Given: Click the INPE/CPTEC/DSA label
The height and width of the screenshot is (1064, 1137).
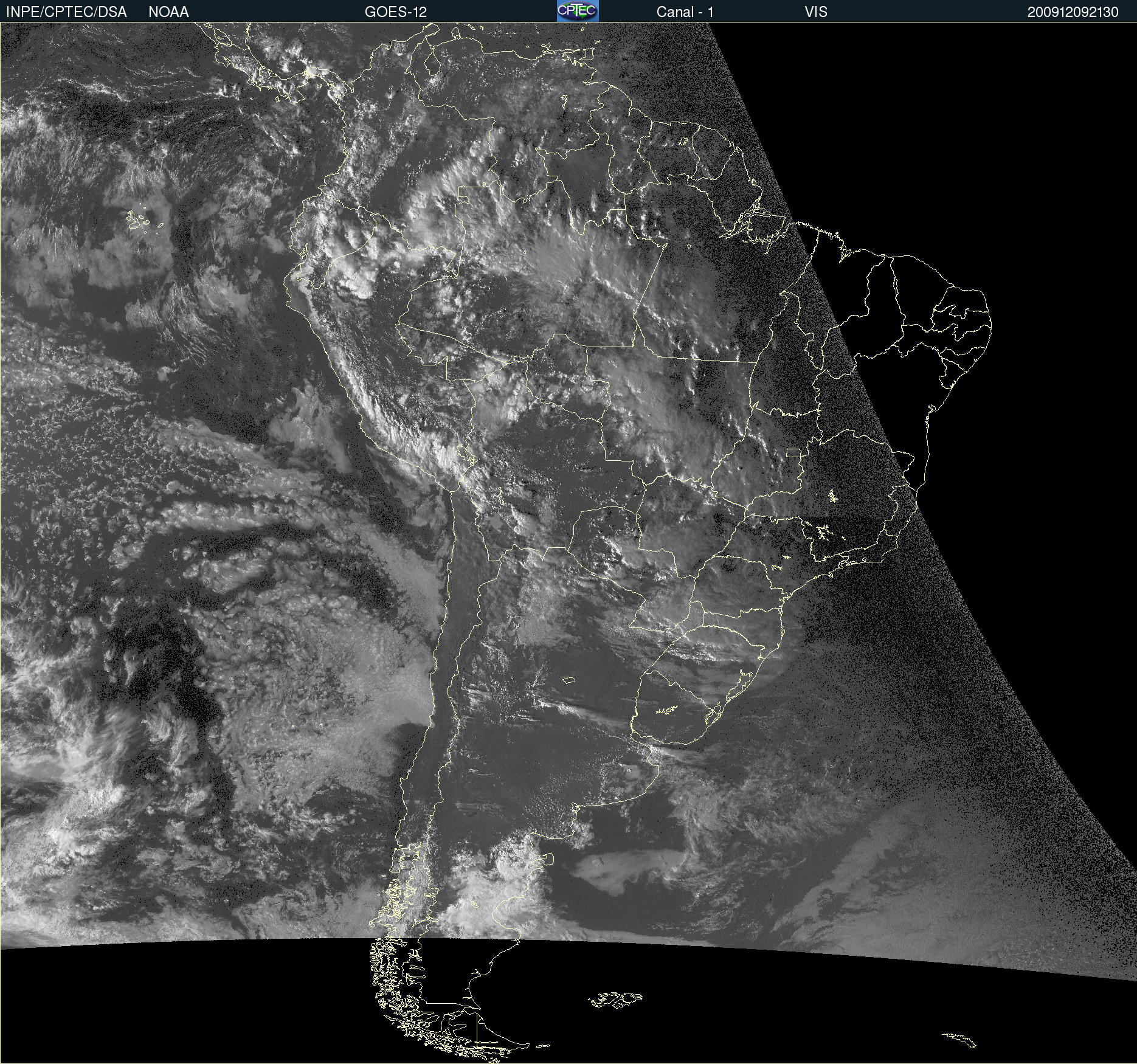Looking at the screenshot, I should (x=66, y=12).
